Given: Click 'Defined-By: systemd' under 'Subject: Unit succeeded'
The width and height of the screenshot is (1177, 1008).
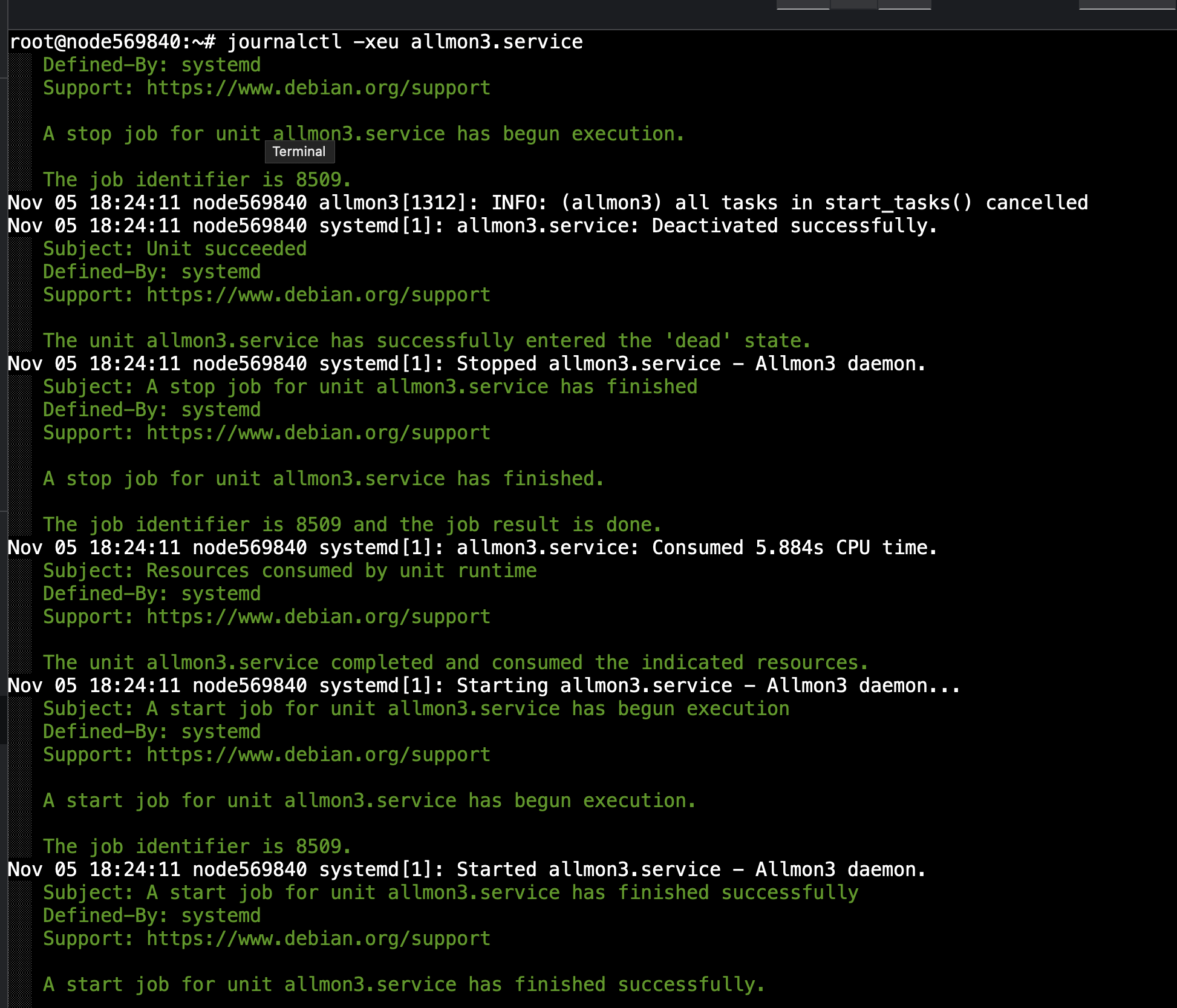Looking at the screenshot, I should coord(152,272).
